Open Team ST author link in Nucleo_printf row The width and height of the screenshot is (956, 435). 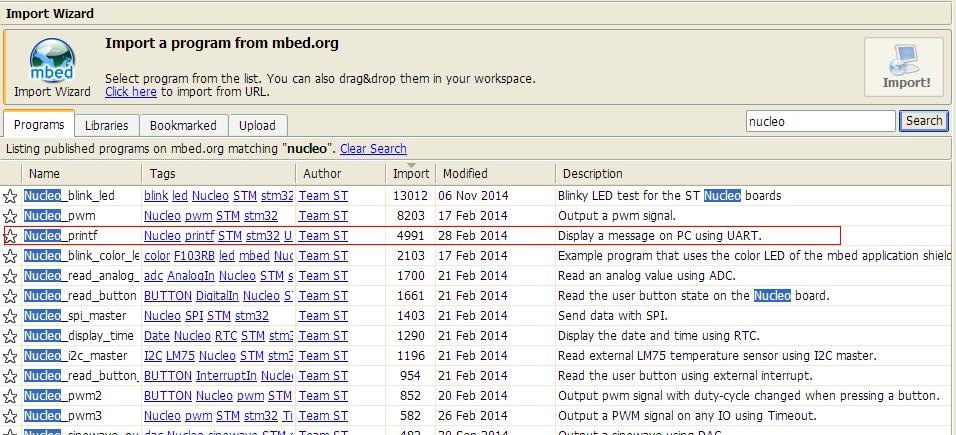323,235
